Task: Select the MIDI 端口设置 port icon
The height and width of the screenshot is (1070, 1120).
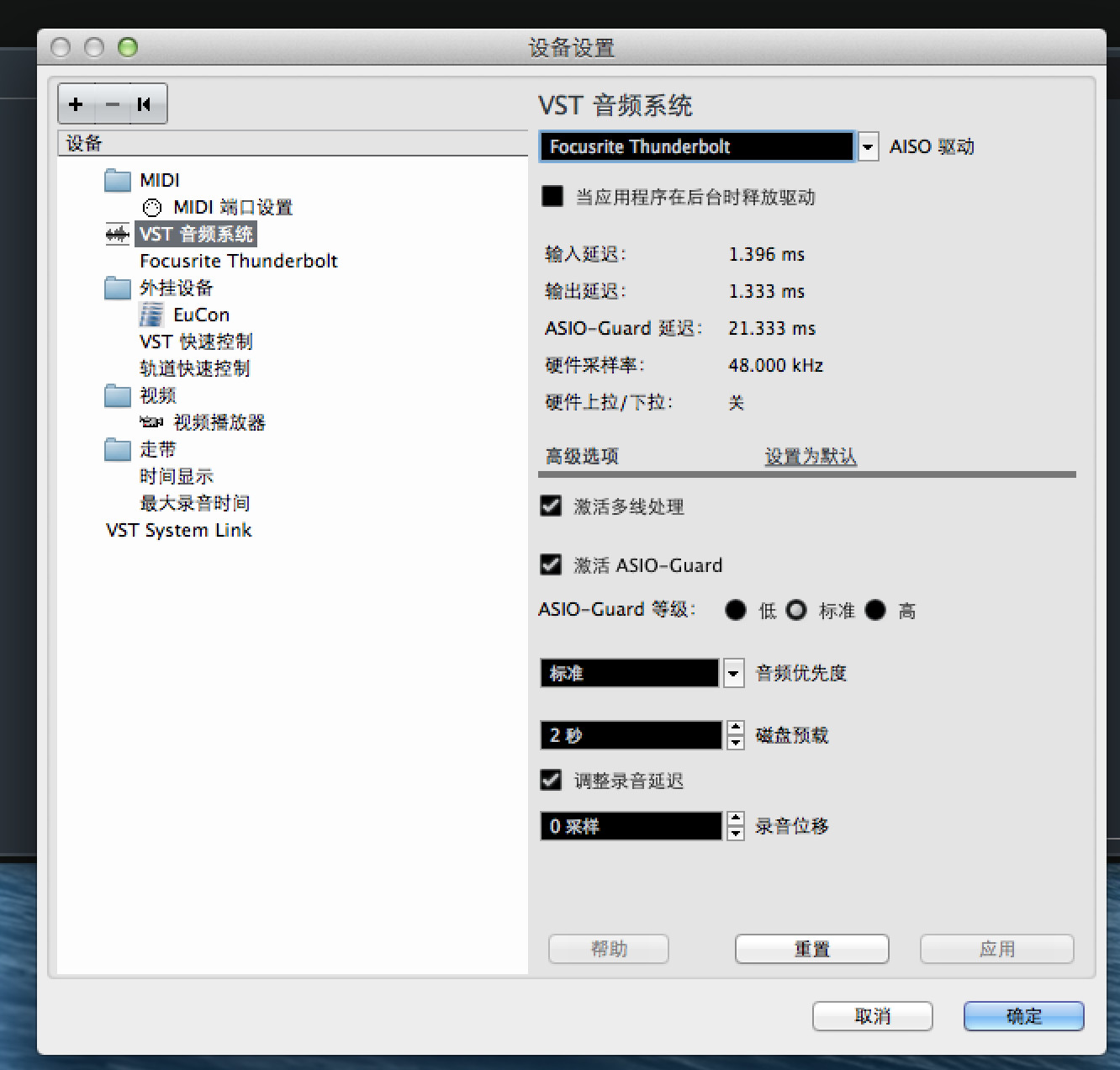Action: 151,208
